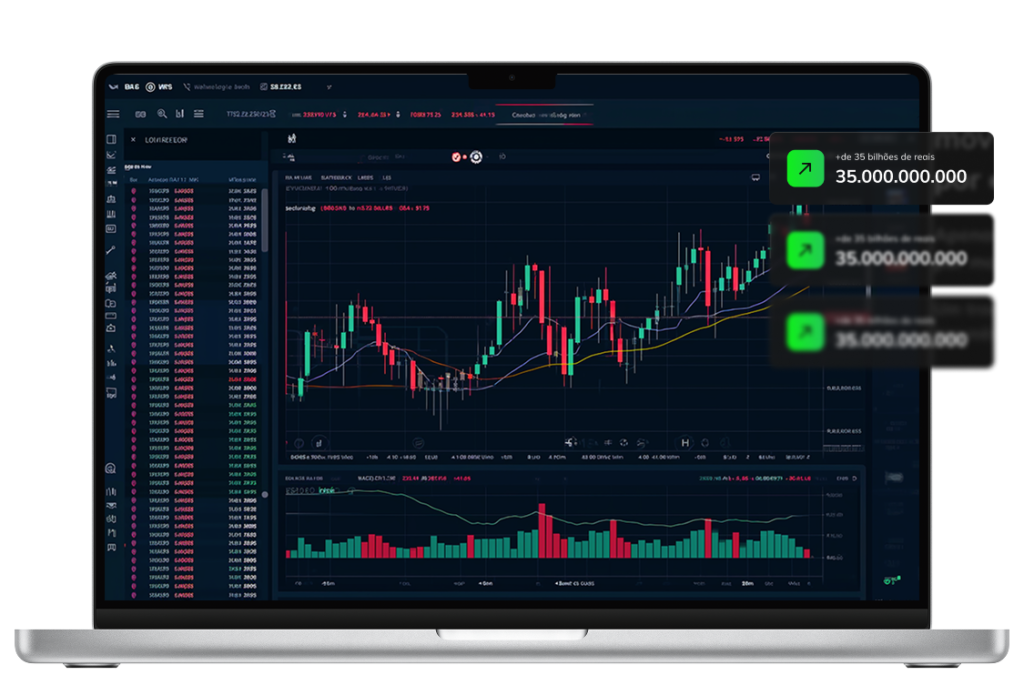Click the list view icon in toolbar
Screen dimensions: 1024x675
click(196, 115)
